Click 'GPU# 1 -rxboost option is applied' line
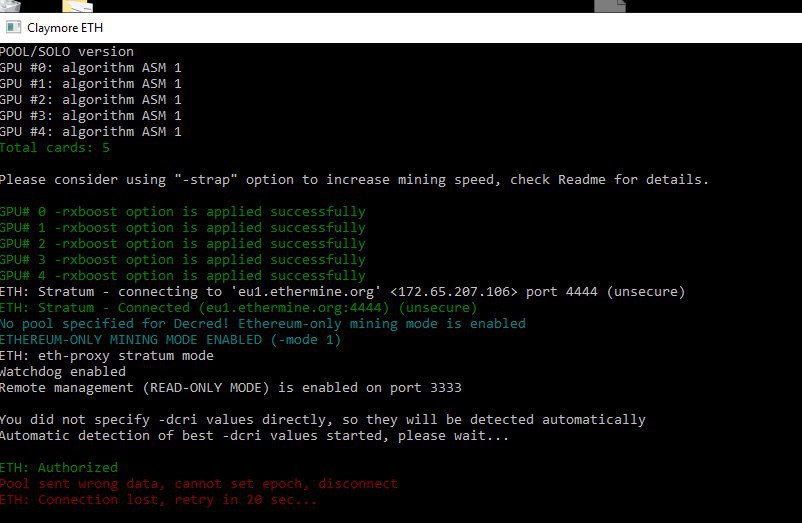Viewport: 802px width, 523px height. (x=183, y=228)
